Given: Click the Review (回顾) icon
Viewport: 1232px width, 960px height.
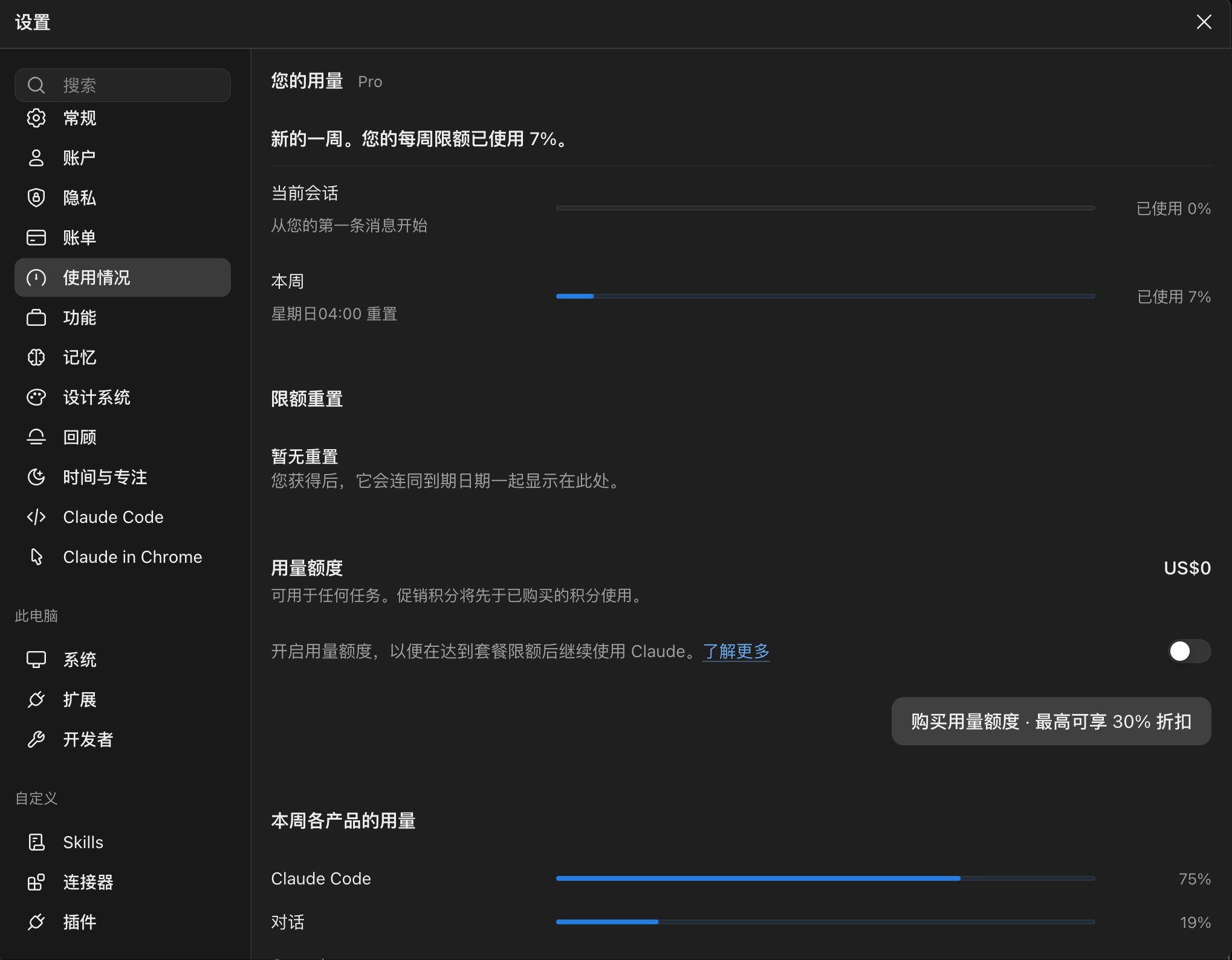Looking at the screenshot, I should click(36, 437).
